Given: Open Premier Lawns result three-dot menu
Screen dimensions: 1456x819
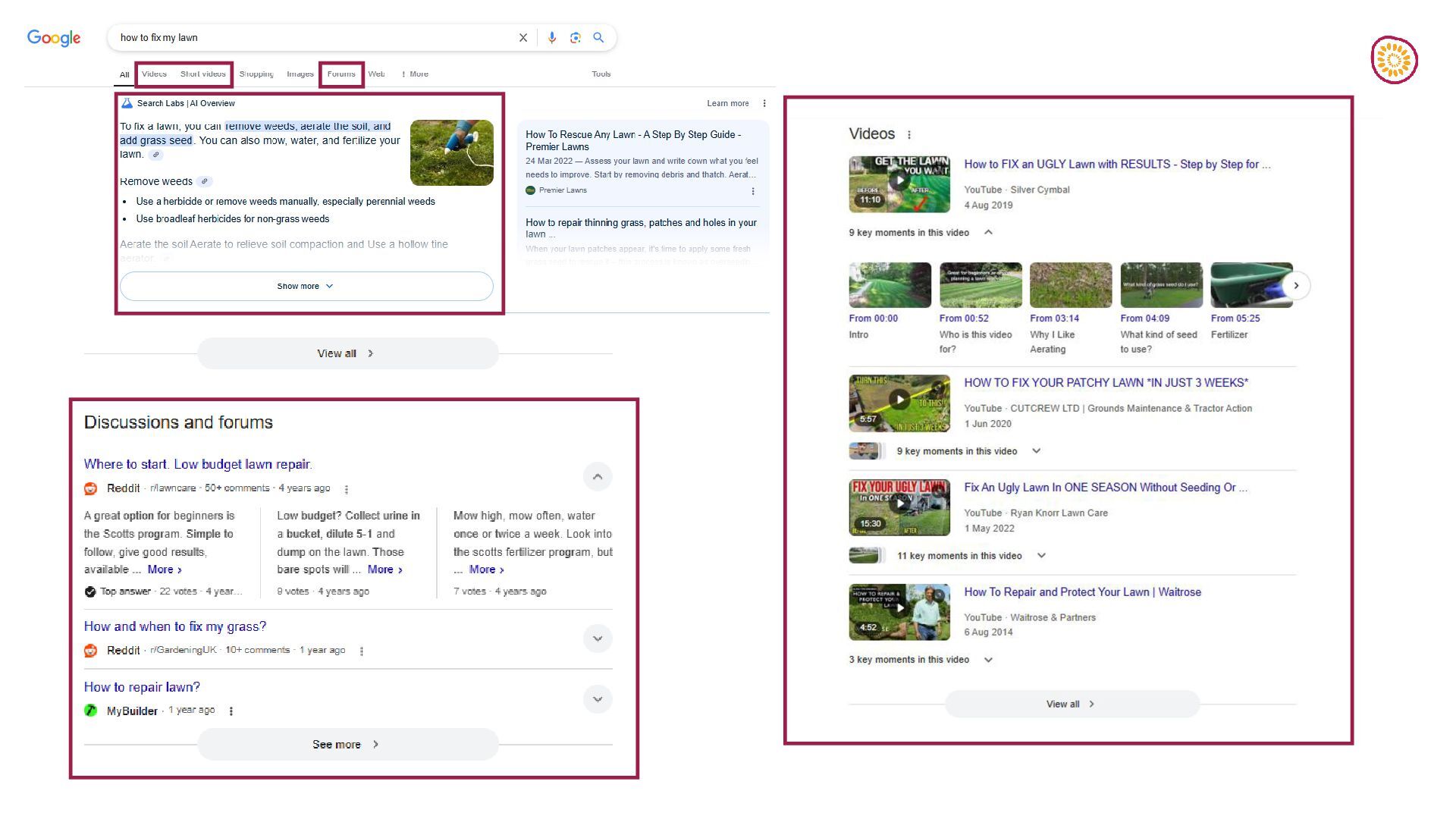Looking at the screenshot, I should (753, 191).
